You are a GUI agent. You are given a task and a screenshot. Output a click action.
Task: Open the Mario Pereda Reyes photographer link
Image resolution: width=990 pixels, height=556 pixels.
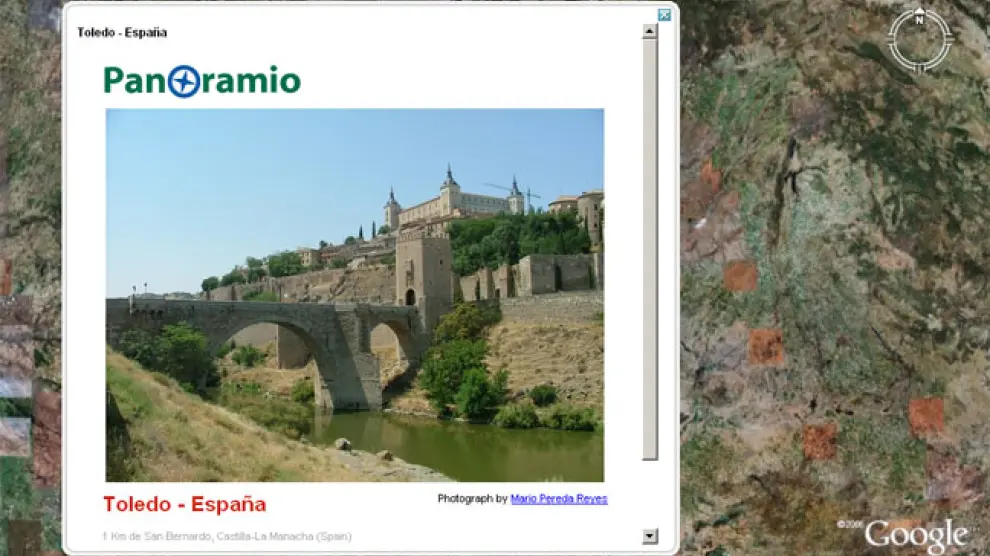pyautogui.click(x=558, y=499)
